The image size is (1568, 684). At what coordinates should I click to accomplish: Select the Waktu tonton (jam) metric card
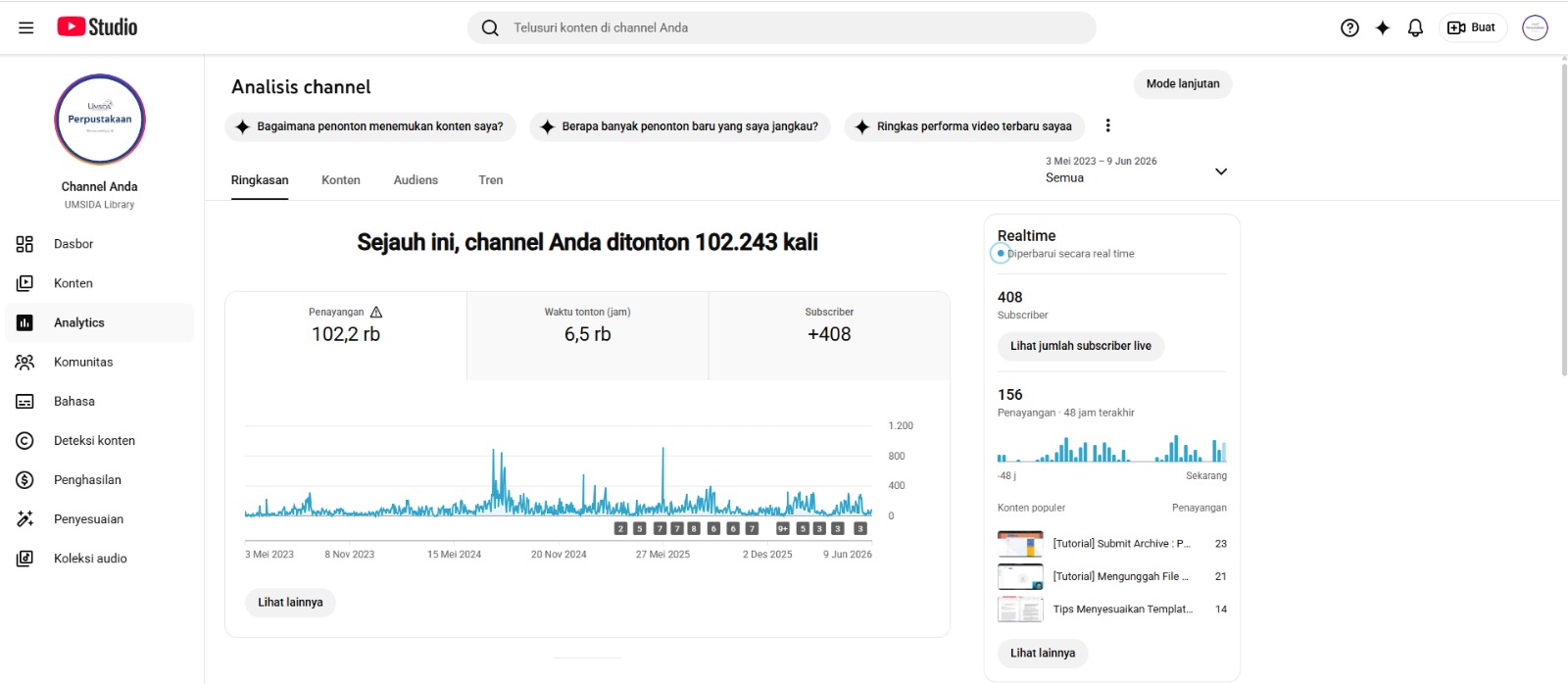(588, 335)
